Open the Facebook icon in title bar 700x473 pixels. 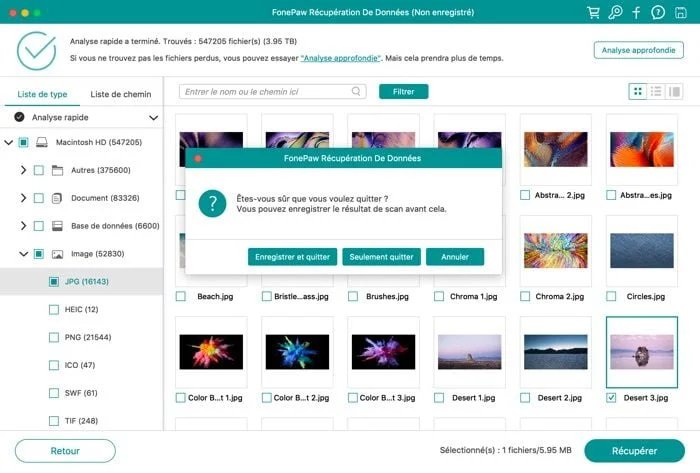point(637,12)
